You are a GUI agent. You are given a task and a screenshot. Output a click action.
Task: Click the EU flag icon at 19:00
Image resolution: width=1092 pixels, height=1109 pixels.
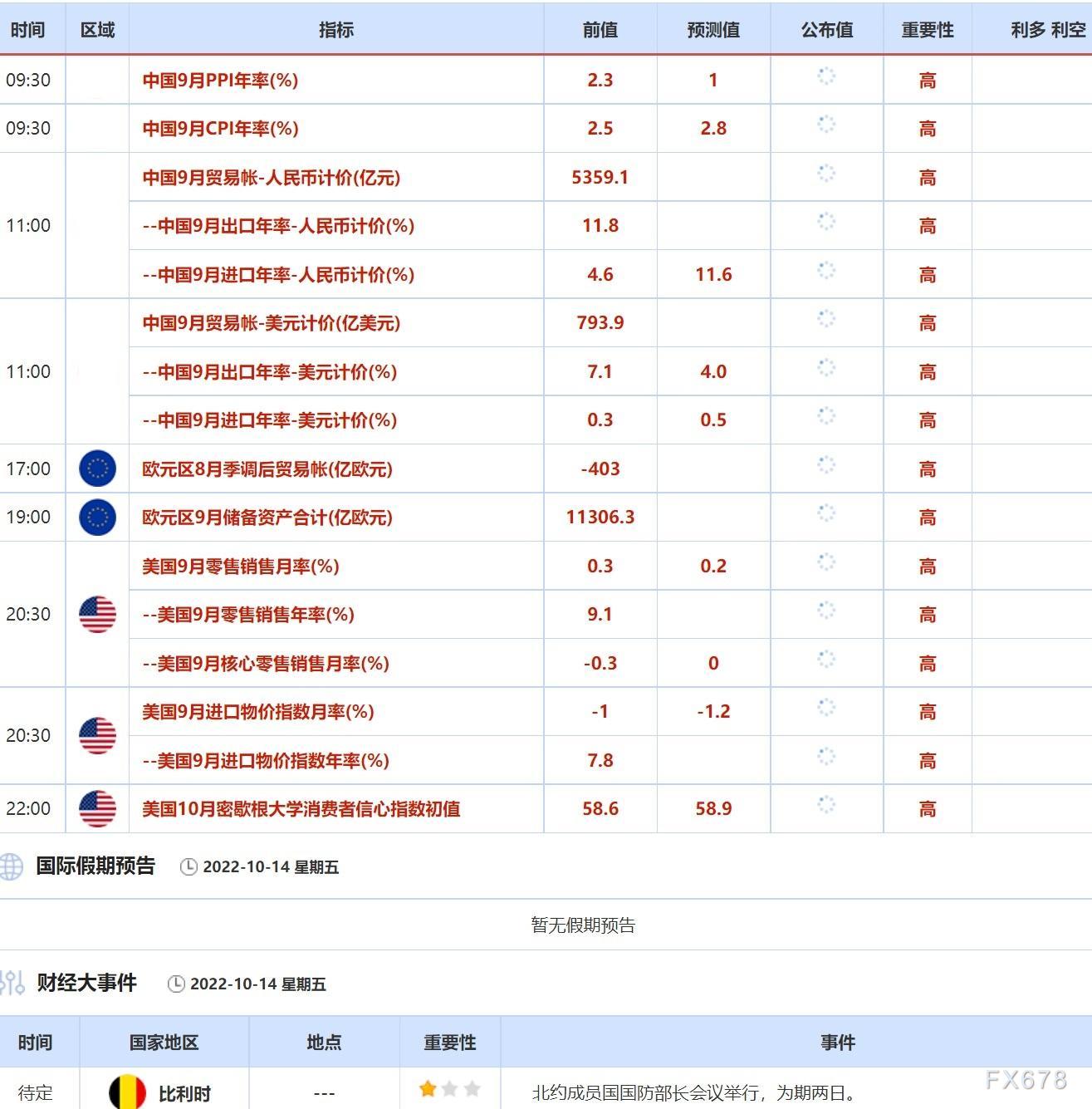(97, 517)
